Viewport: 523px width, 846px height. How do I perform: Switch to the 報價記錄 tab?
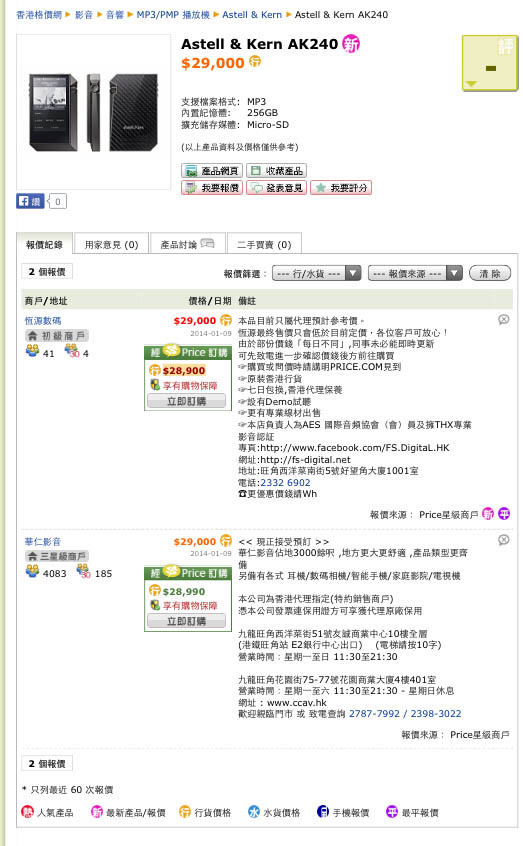coord(44,245)
